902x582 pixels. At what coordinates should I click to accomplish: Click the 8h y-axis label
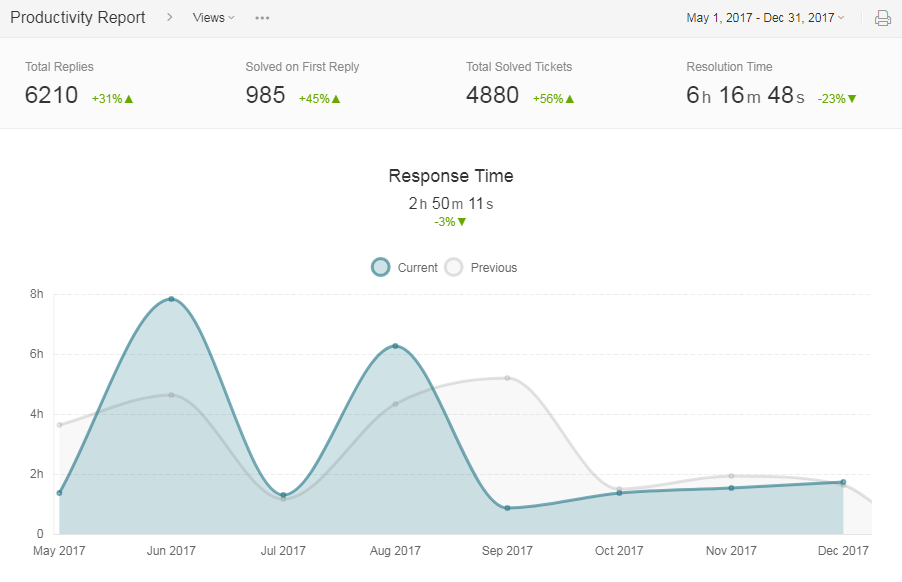tap(36, 294)
